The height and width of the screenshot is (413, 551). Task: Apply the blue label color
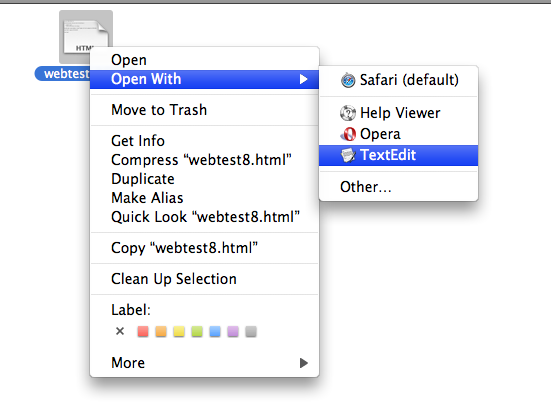215,331
